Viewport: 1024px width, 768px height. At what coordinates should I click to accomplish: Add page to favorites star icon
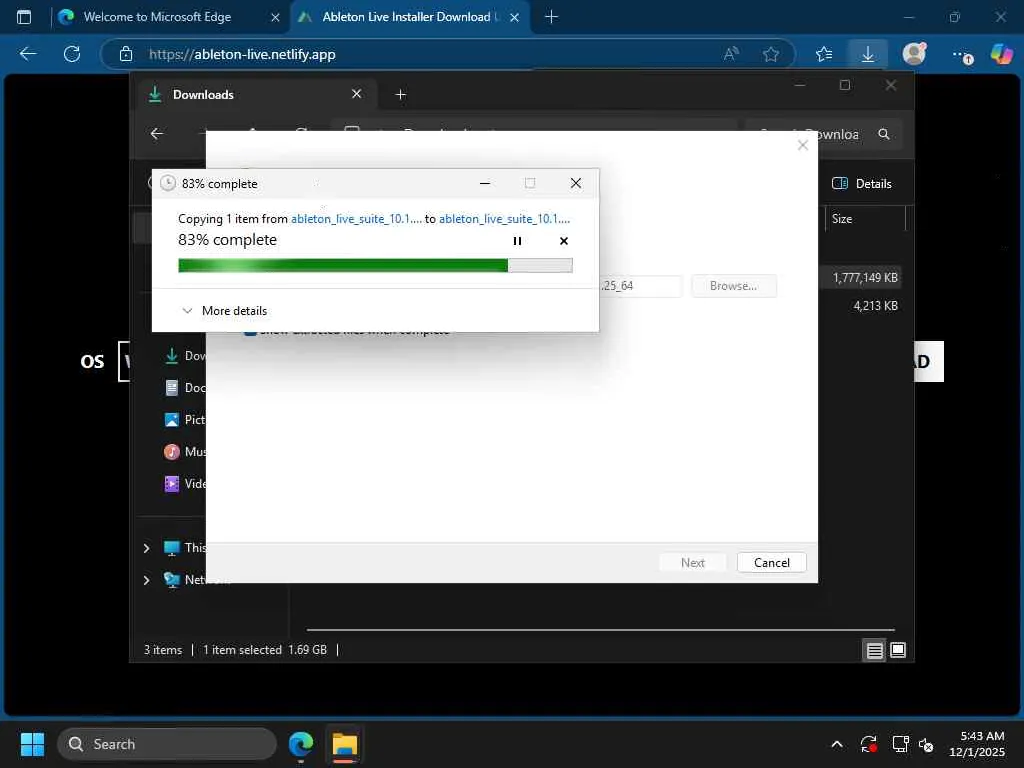[x=771, y=54]
